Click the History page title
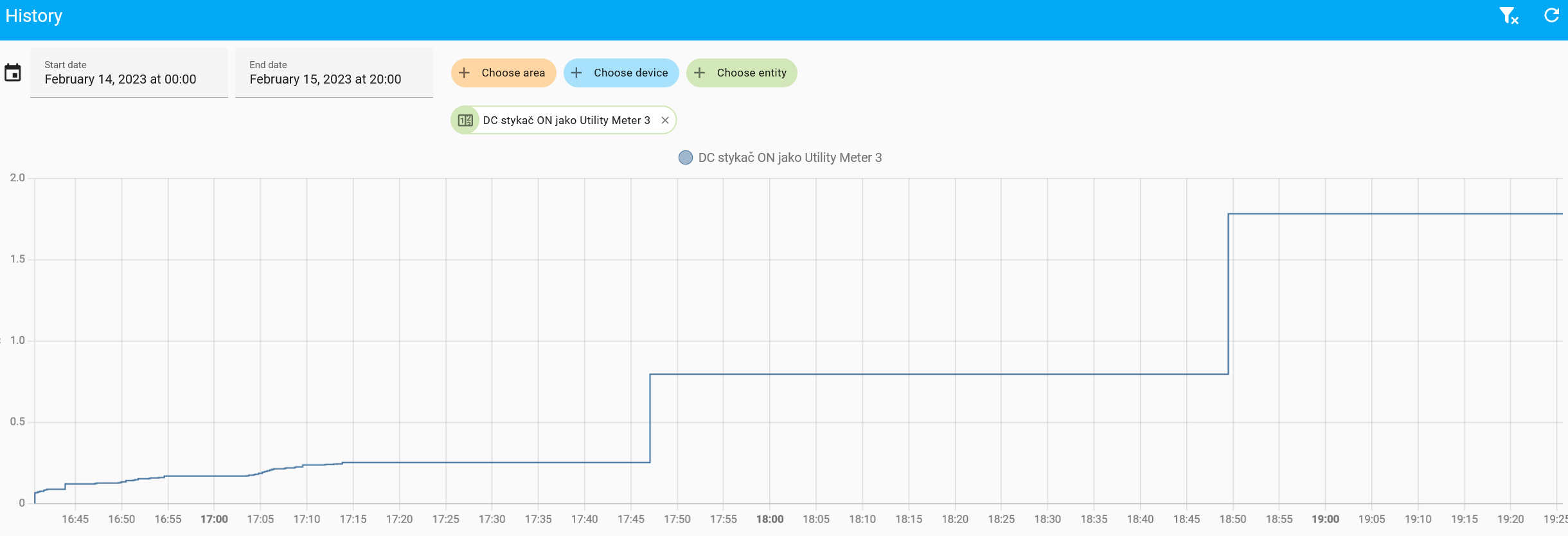The width and height of the screenshot is (1568, 536). [34, 16]
